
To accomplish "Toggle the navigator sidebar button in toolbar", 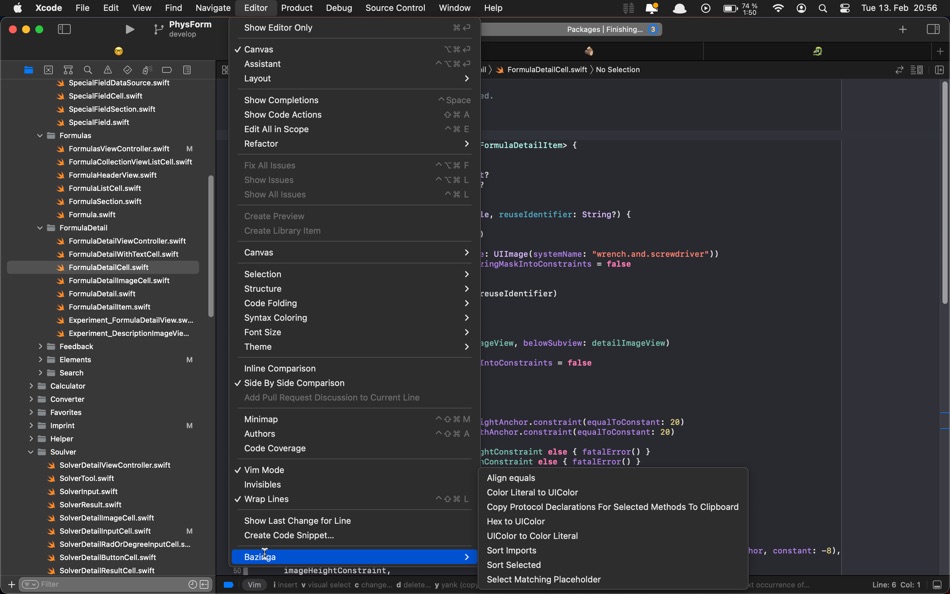I will coord(64,29).
